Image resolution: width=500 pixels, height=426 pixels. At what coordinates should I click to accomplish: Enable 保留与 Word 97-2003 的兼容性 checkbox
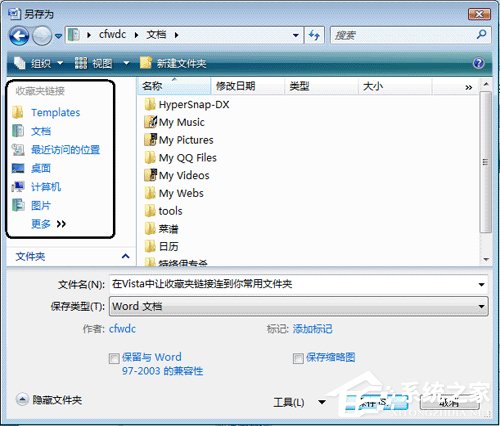coord(114,359)
